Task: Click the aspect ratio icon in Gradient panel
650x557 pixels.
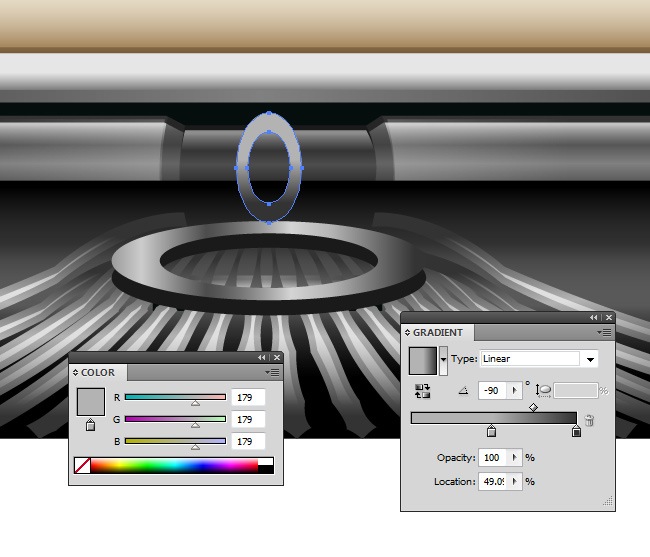Action: click(544, 391)
